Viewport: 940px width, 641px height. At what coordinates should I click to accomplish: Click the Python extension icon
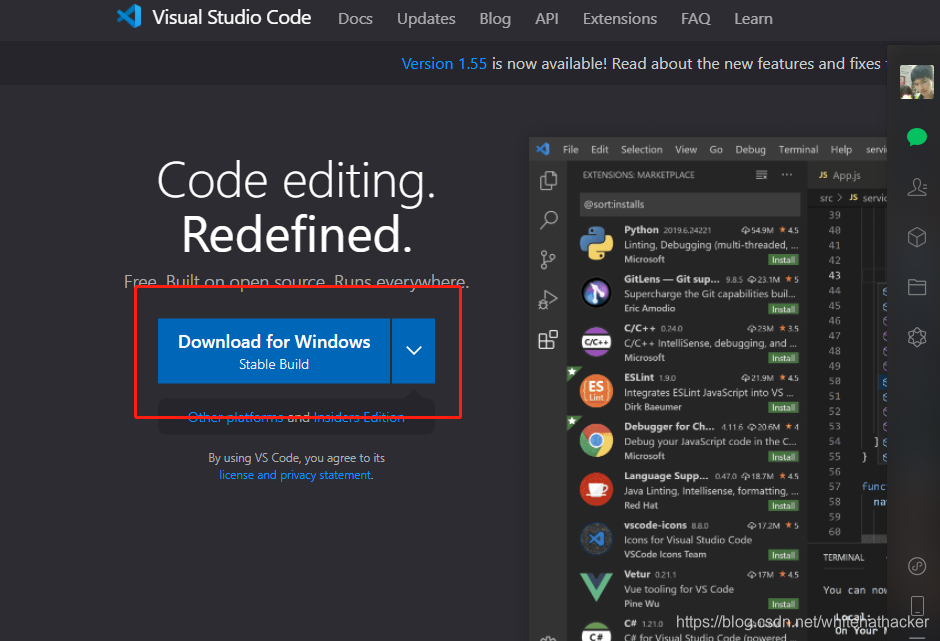click(x=596, y=243)
